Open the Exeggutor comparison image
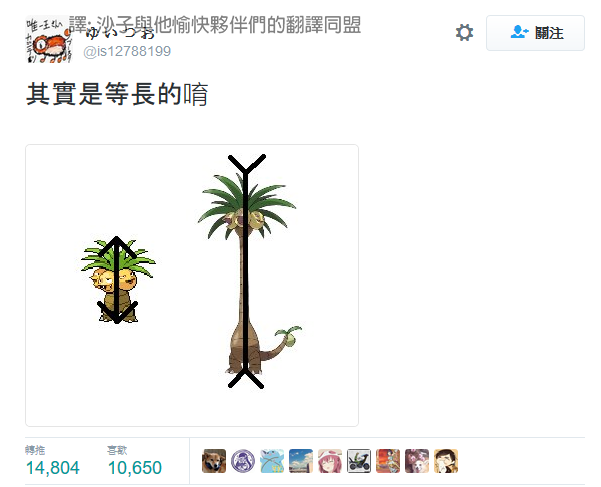 (192, 285)
